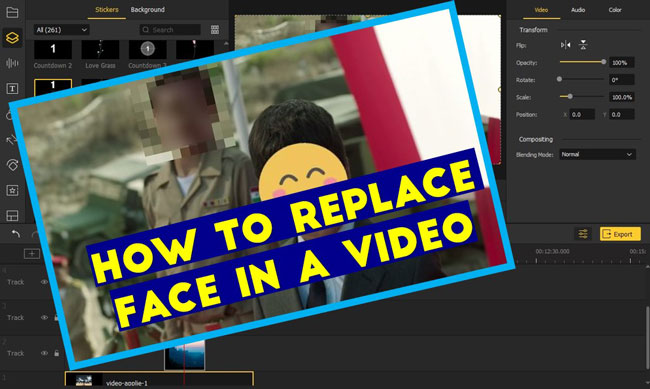650x389 pixels.
Task: Select the Countdown 3 sticker thumbnail
Action: 148,50
